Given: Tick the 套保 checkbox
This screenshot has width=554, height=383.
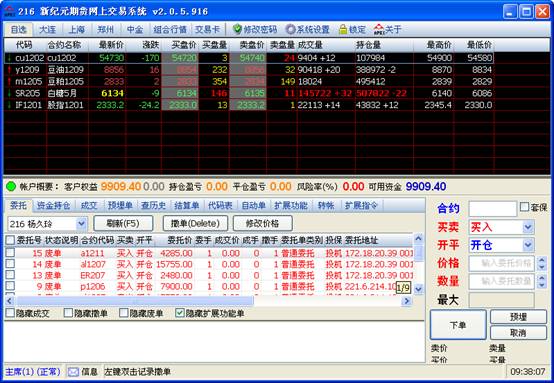Looking at the screenshot, I should (x=525, y=207).
